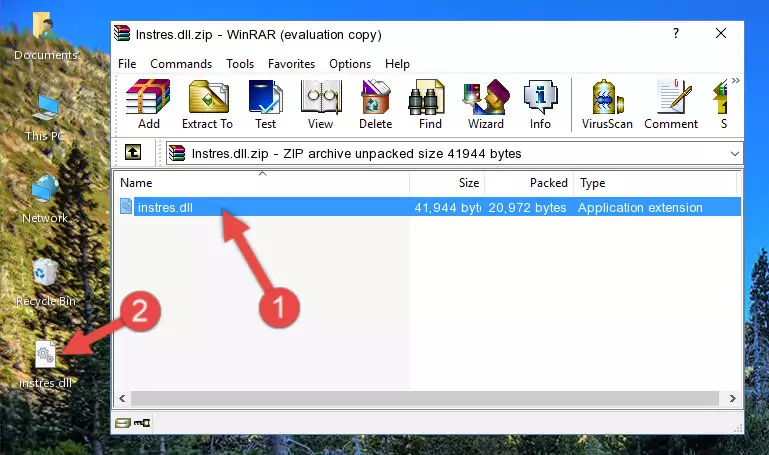Launch the Wizard tool
This screenshot has width=769, height=455.
tap(486, 104)
